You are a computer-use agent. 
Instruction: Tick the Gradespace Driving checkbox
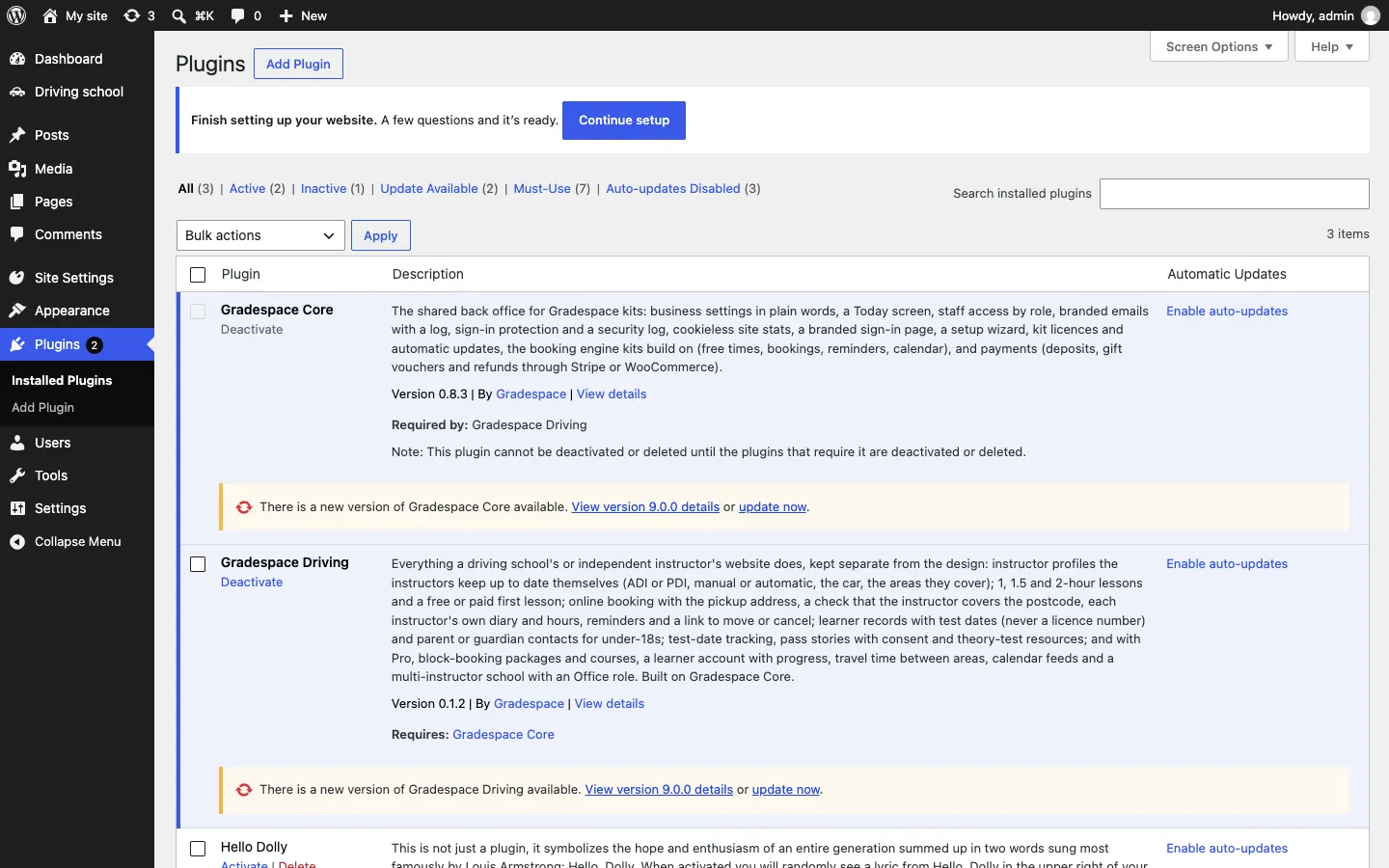(199, 564)
